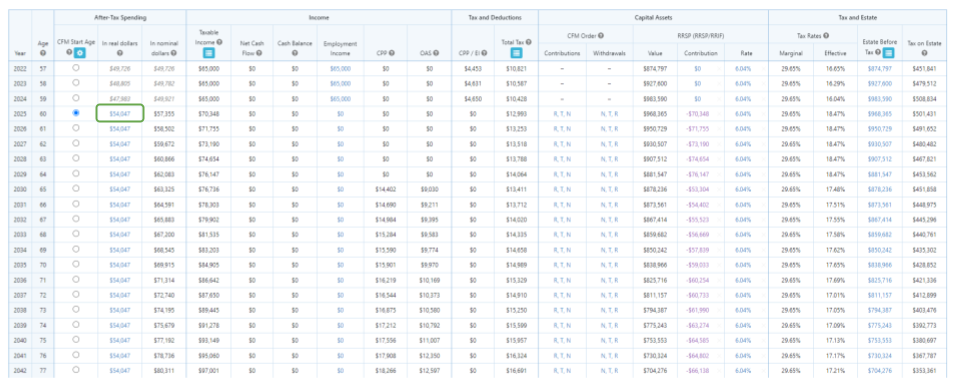Click the OAS column help icon
This screenshot has height=384, width=960.
[437, 53]
